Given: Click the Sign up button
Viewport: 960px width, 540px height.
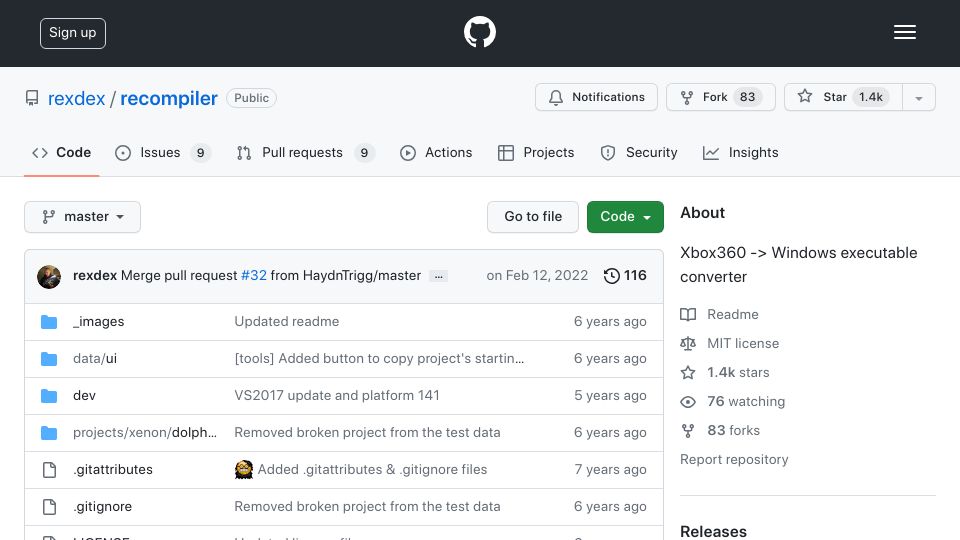Looking at the screenshot, I should 73,33.
